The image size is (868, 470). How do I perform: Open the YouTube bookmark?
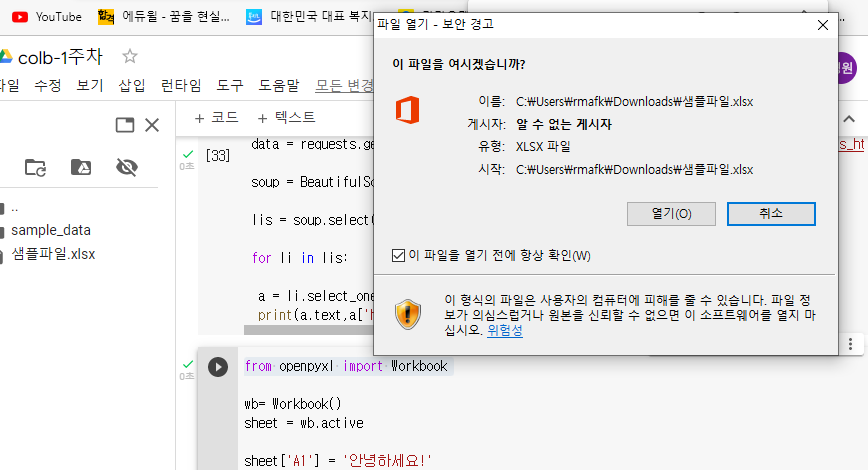(46, 17)
